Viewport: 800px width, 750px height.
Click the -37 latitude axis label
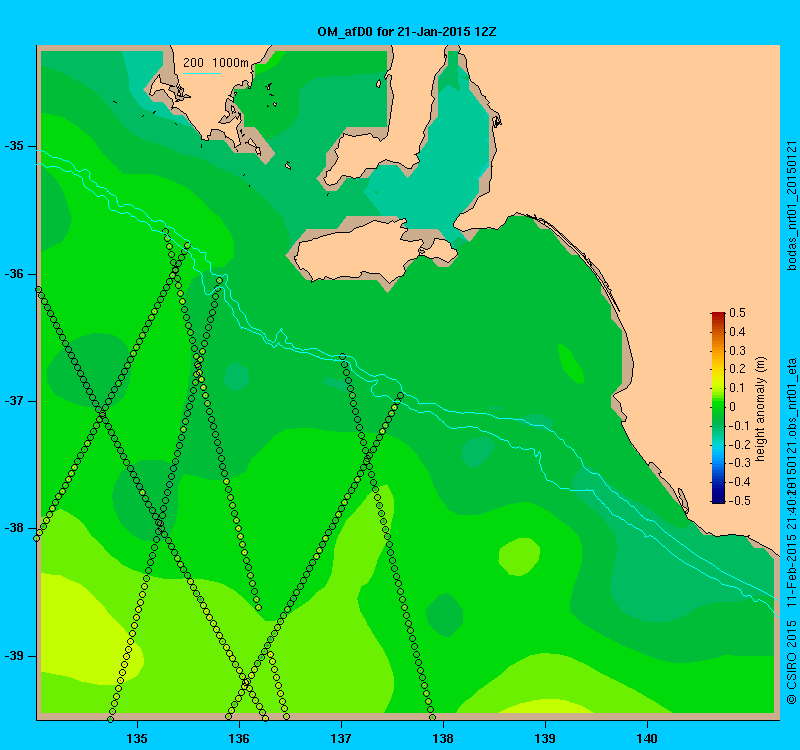(x=14, y=401)
